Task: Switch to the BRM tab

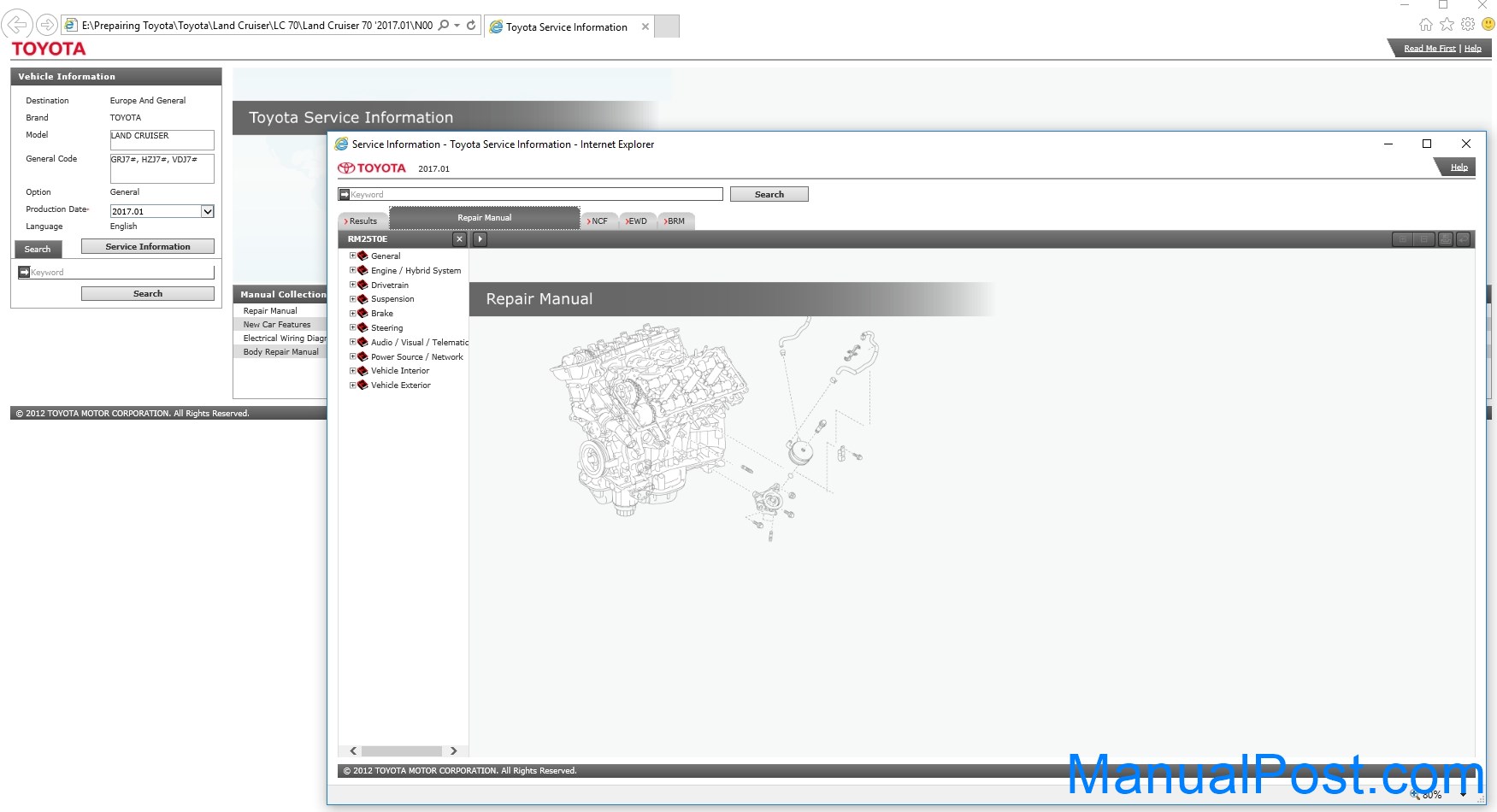Action: tap(676, 221)
